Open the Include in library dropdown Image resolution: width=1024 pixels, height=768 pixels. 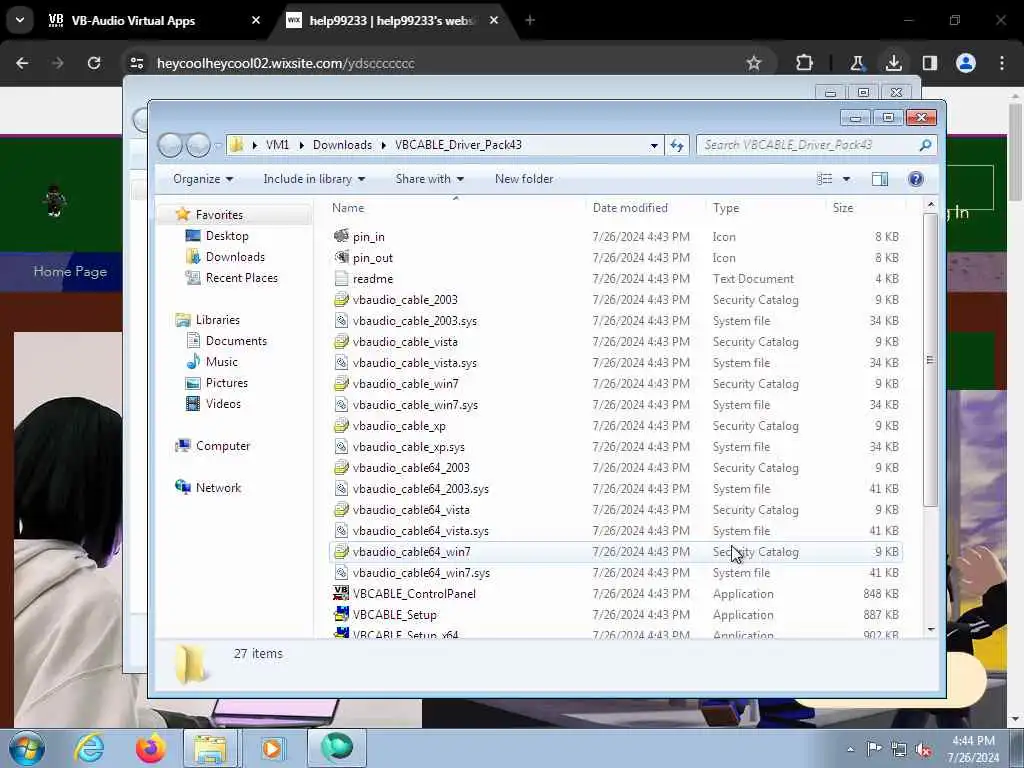point(314,179)
